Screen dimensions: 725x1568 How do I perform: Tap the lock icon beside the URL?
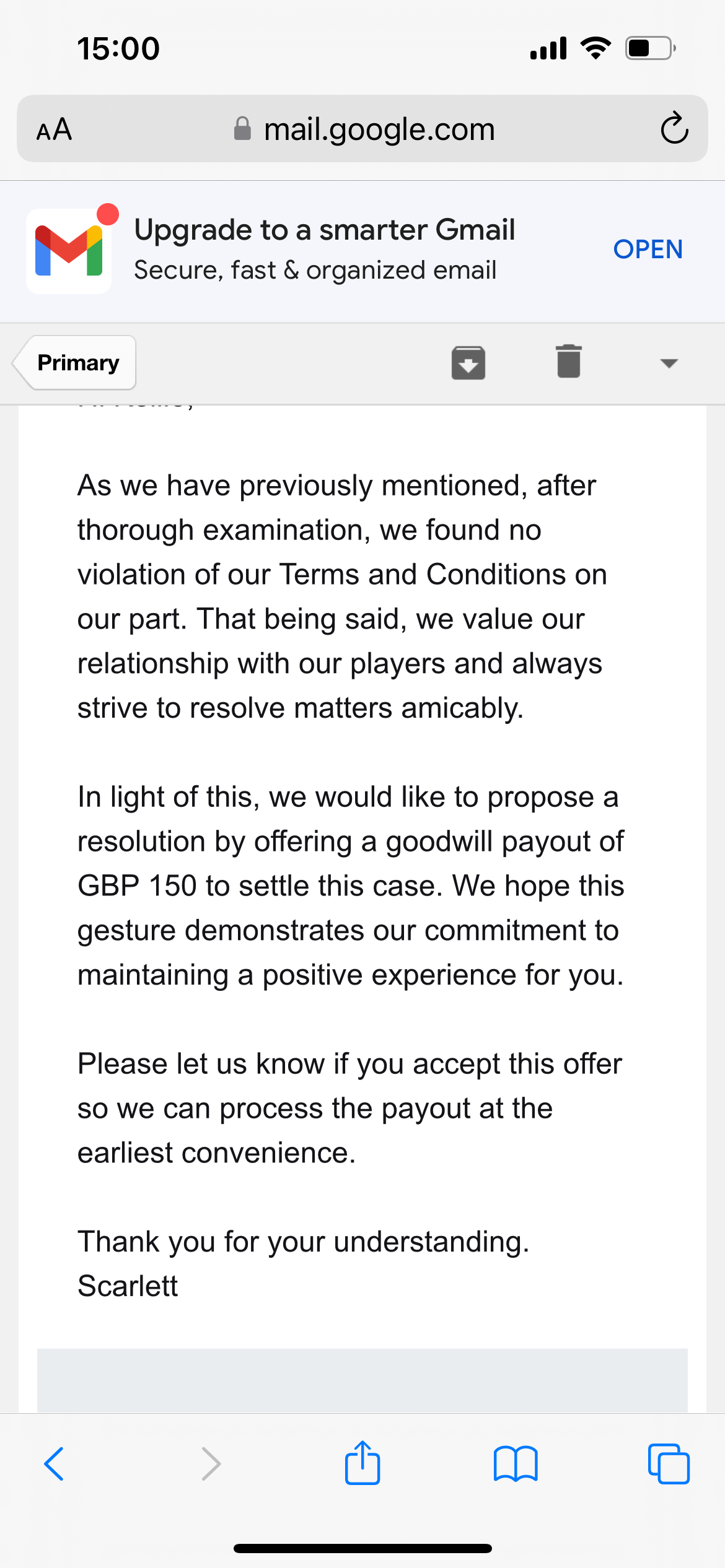pos(242,129)
